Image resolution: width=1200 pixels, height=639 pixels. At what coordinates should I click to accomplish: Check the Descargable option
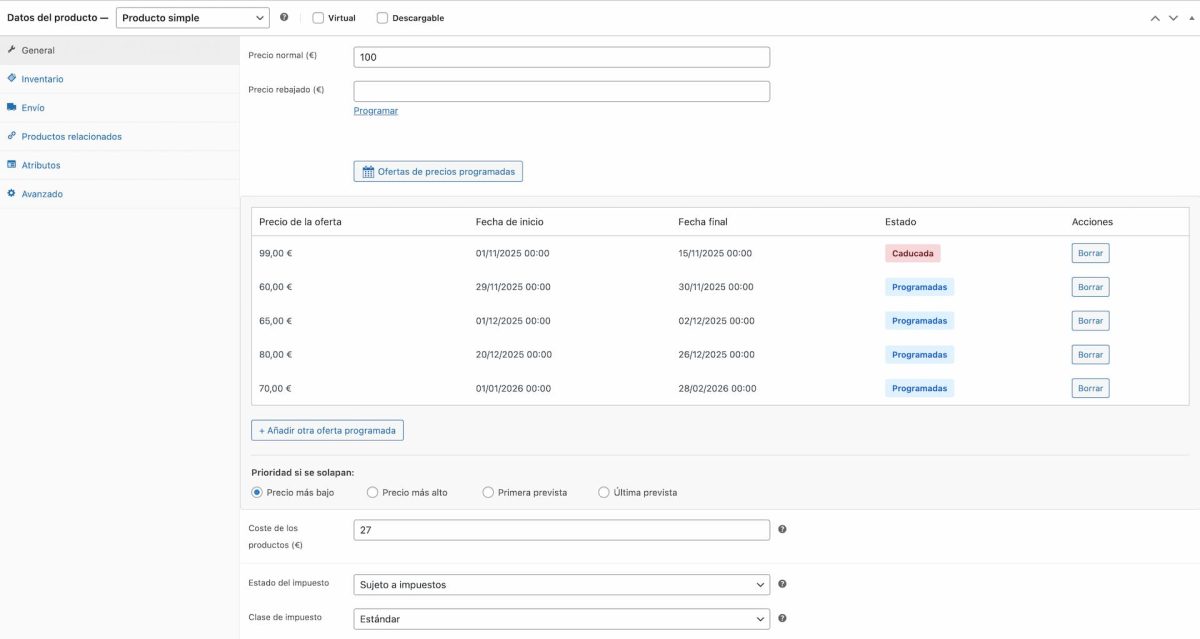[381, 17]
